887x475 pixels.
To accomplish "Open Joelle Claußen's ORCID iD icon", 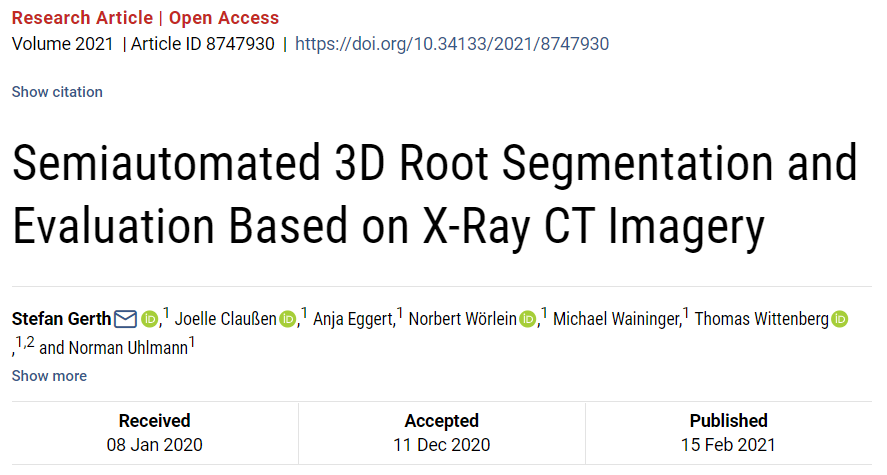I will tap(287, 319).
